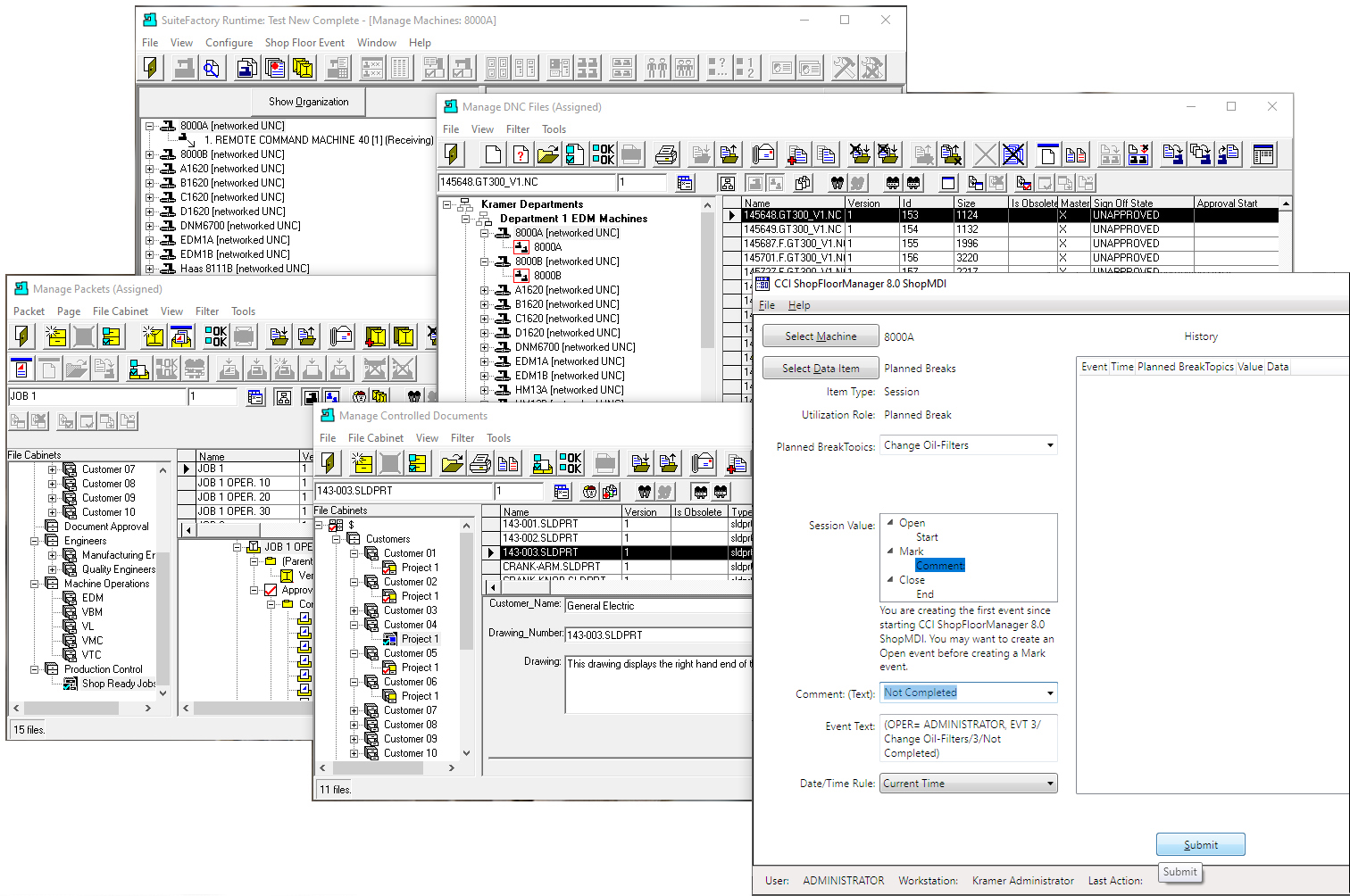Open File Cabinet menu in Manage Packets
The image size is (1350, 896).
[121, 311]
